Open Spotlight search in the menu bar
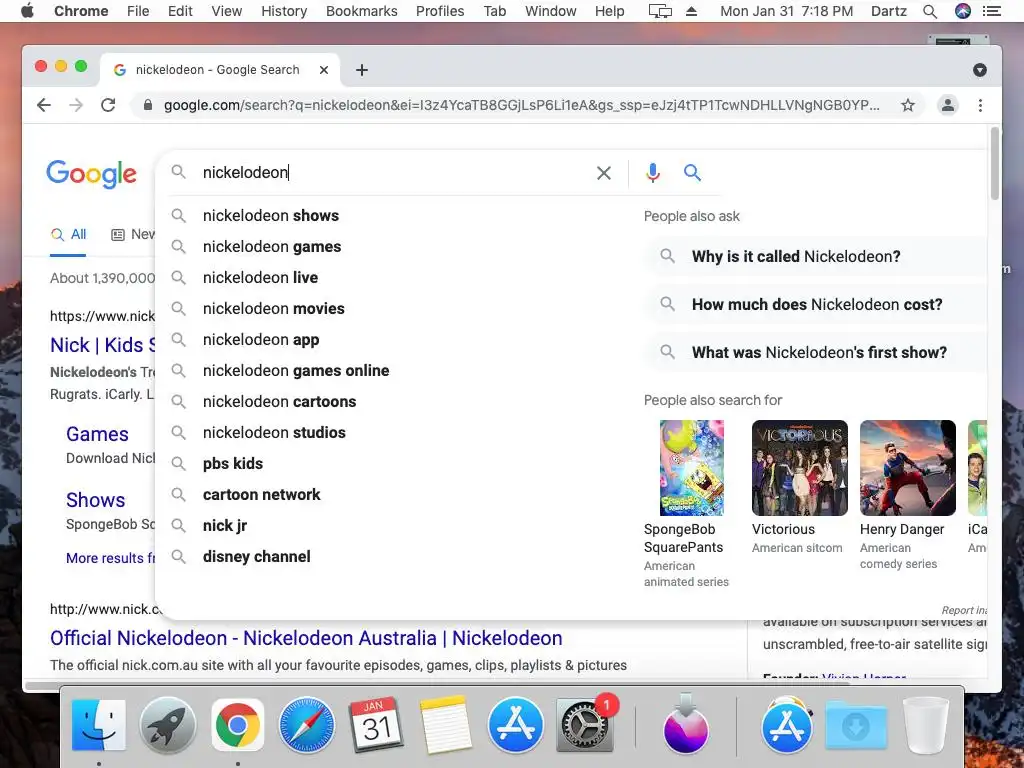Screen dimensions: 1024x768 coord(930,11)
